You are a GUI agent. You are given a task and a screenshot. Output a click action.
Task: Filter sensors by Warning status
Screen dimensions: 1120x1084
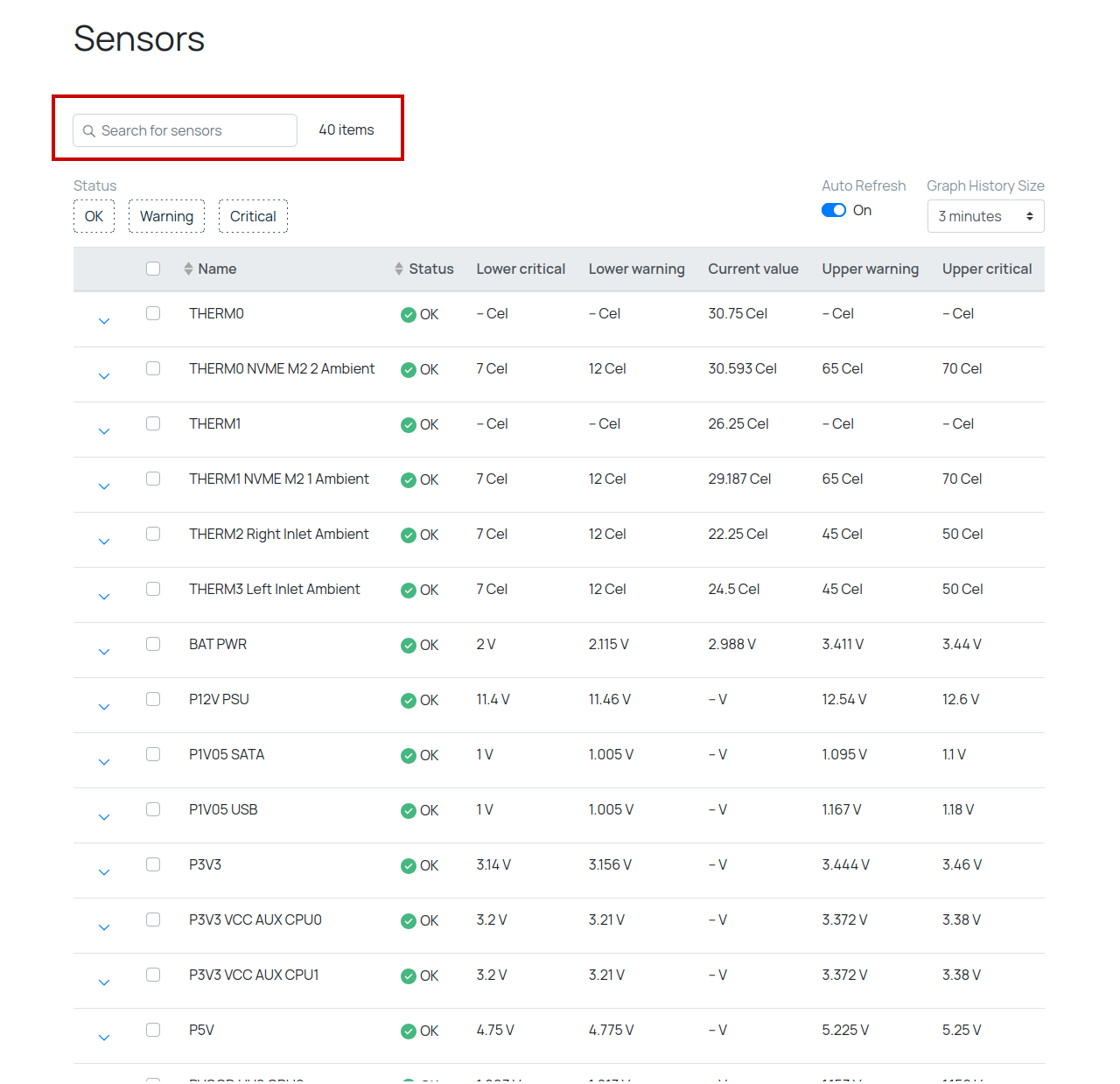point(166,216)
